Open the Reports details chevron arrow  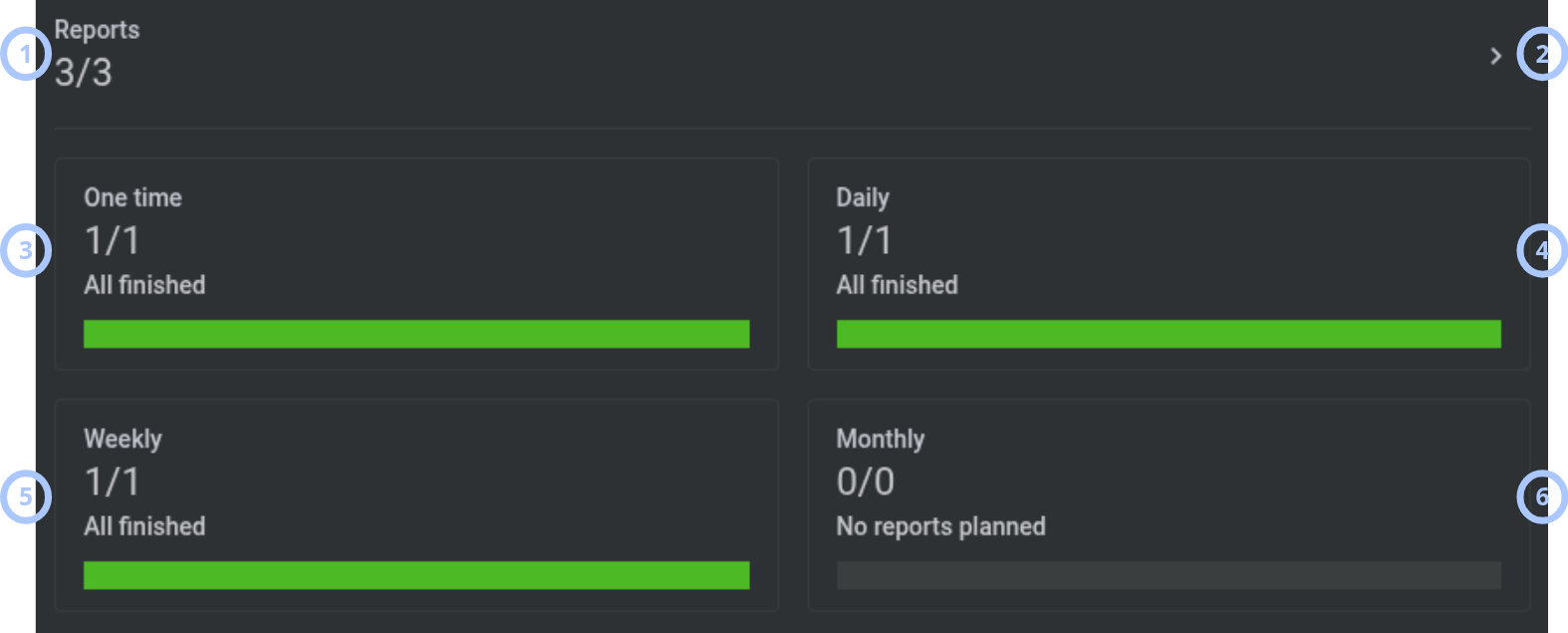point(1495,56)
